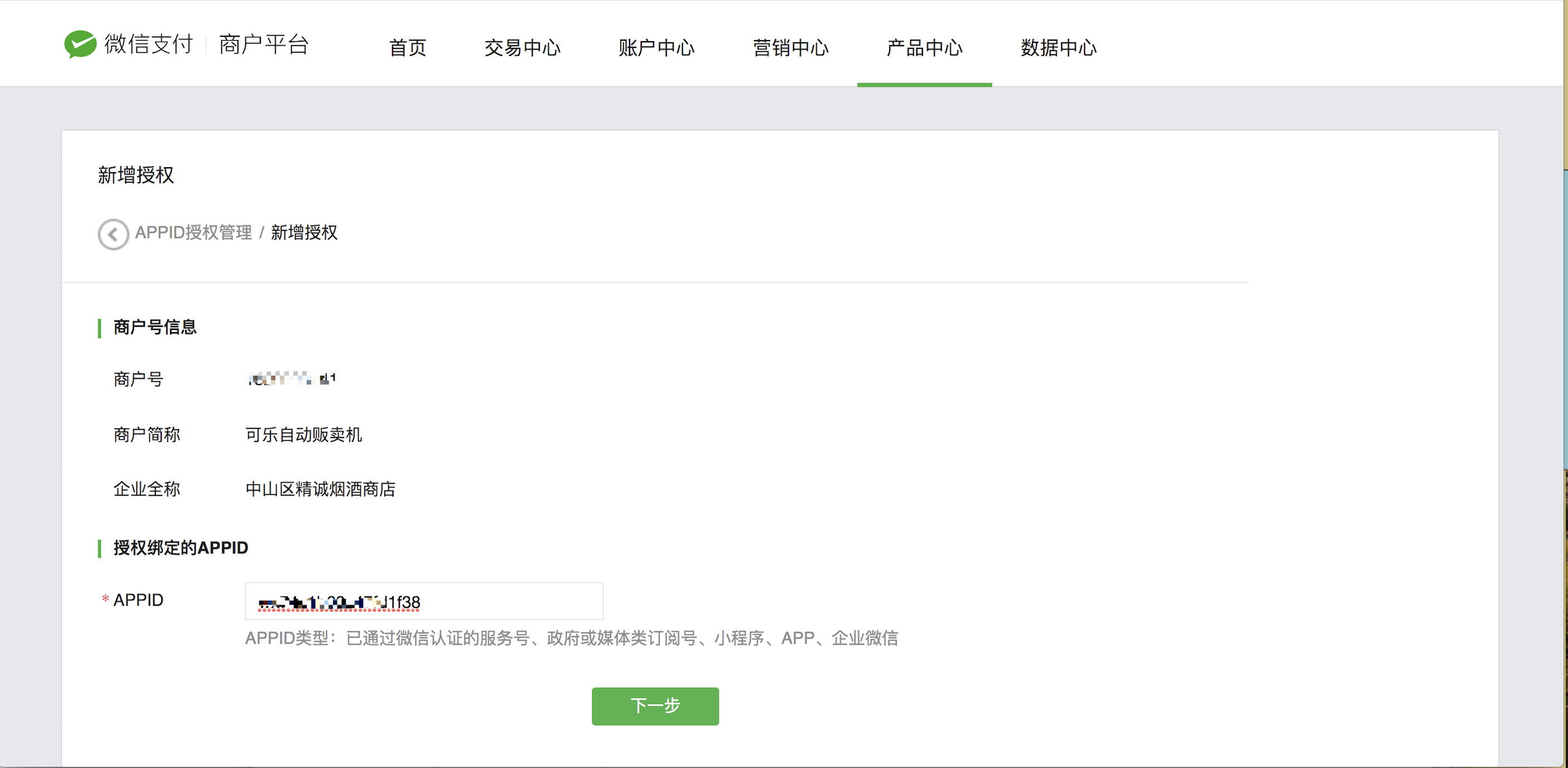Click the 商户号信息 section heading

154,327
